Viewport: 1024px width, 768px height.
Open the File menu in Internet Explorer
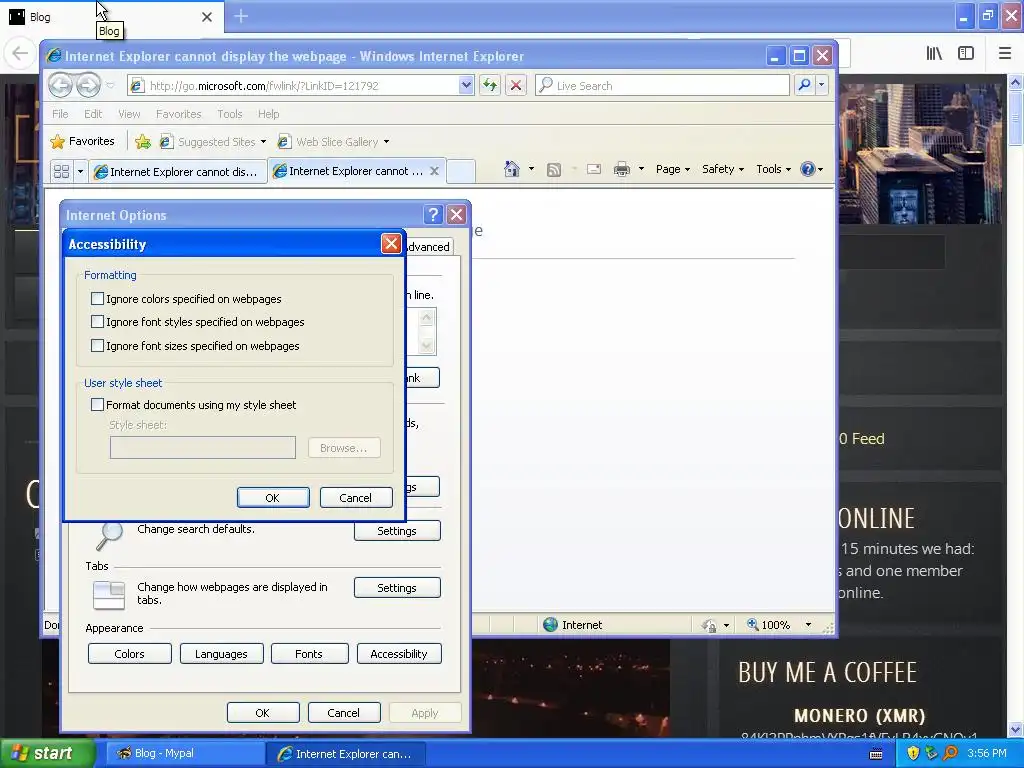pos(60,114)
